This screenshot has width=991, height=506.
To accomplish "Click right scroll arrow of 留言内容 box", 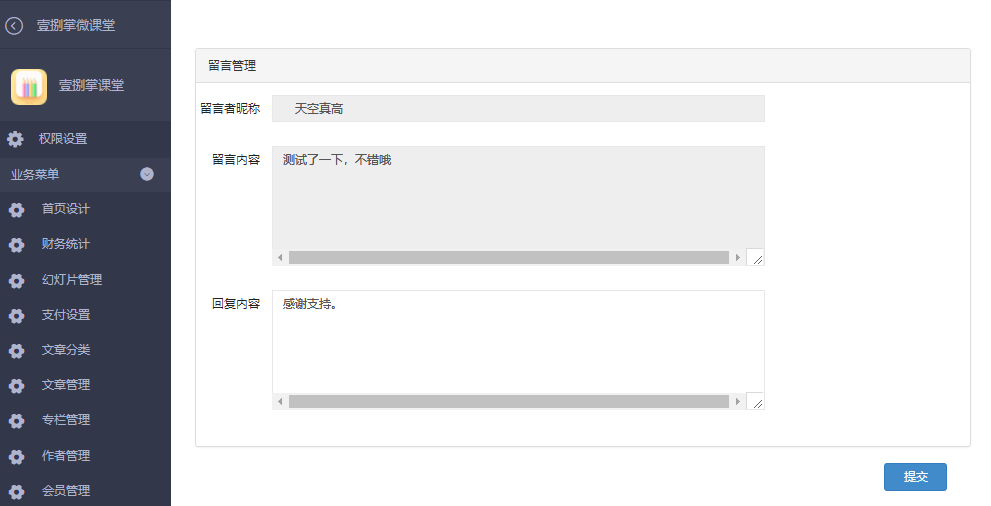I will 738,258.
